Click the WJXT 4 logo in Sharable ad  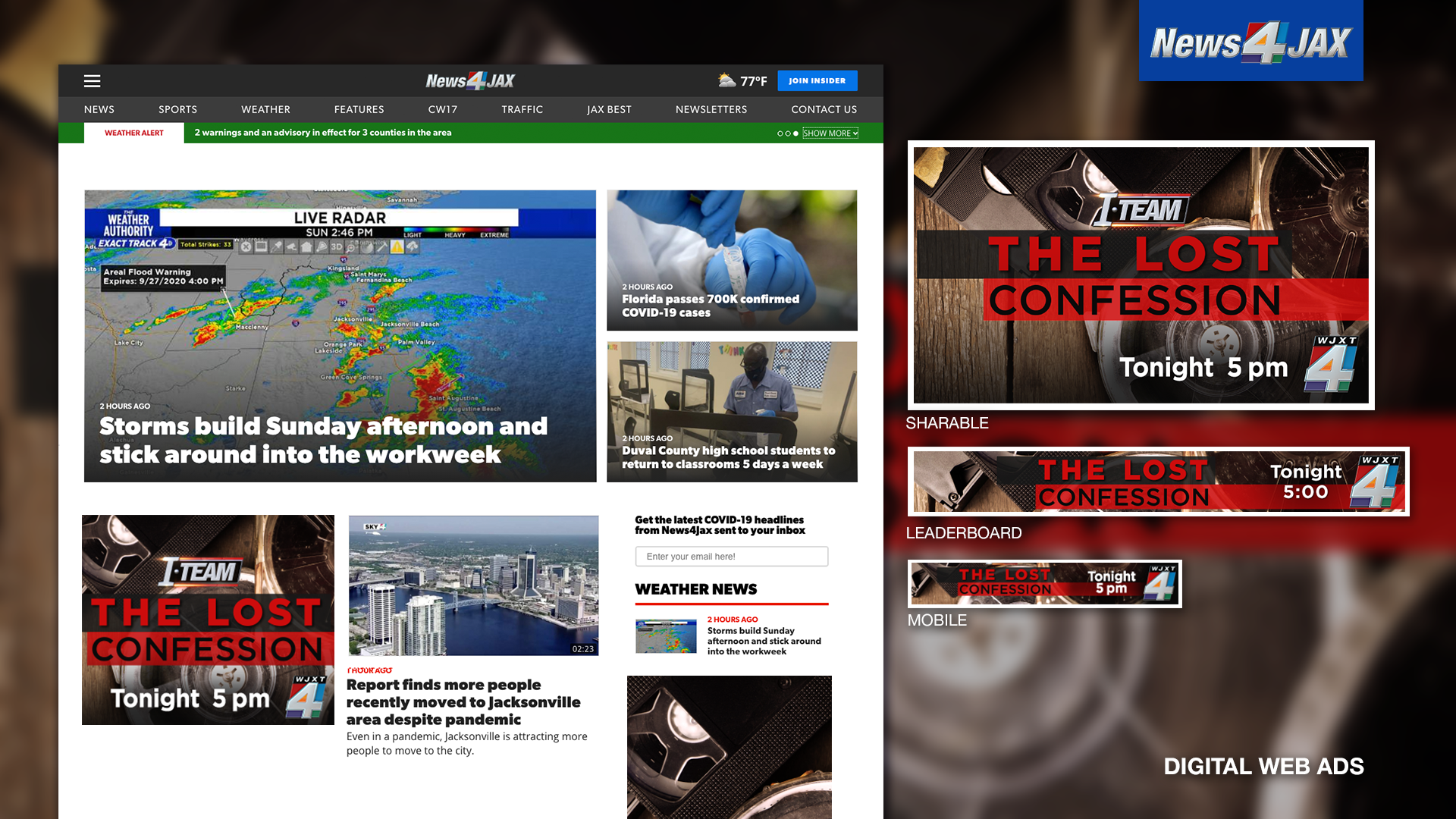click(1332, 366)
